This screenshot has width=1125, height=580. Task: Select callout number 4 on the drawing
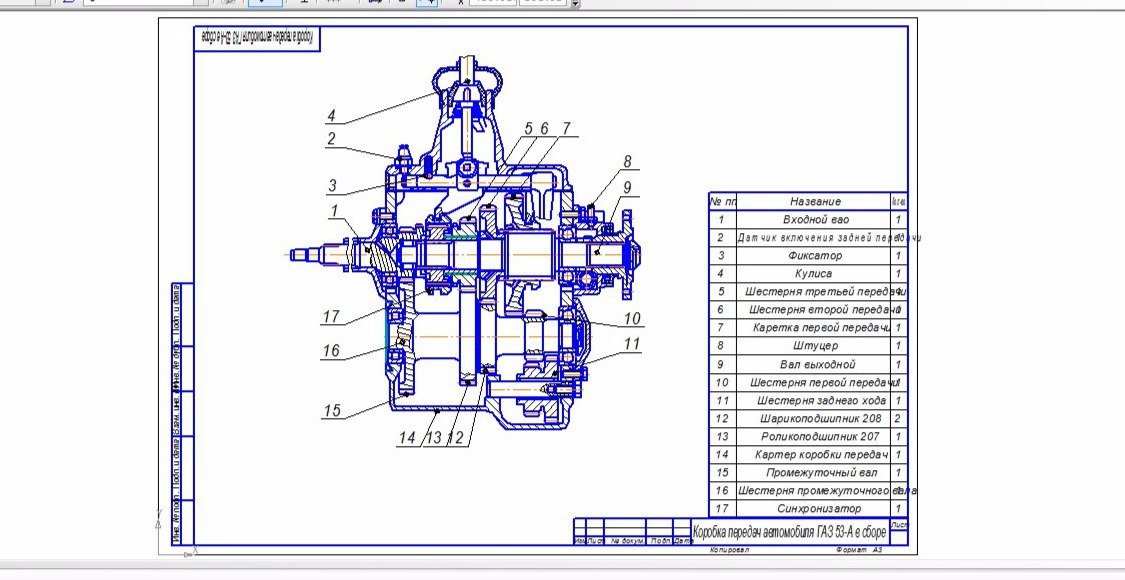point(331,115)
